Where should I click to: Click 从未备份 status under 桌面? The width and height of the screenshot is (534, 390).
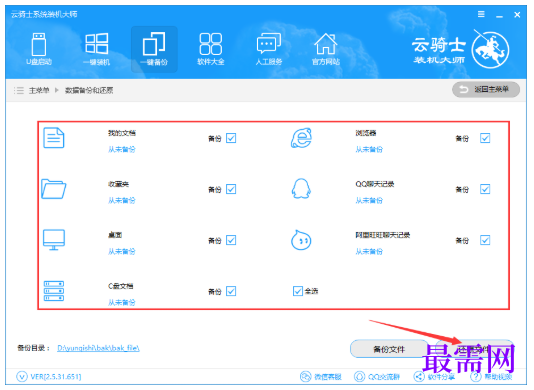coord(122,251)
